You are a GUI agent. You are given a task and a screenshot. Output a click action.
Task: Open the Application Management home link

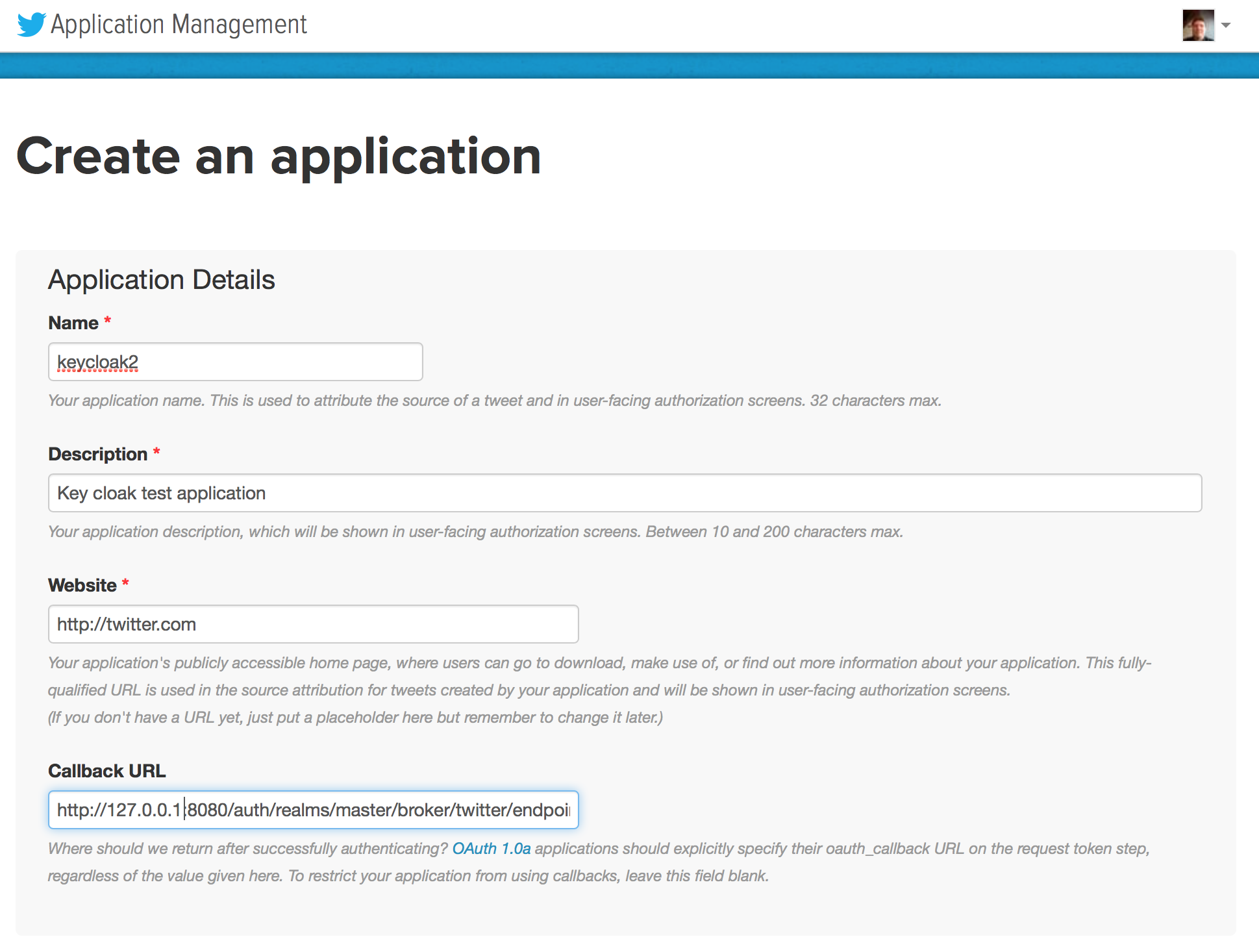[179, 25]
